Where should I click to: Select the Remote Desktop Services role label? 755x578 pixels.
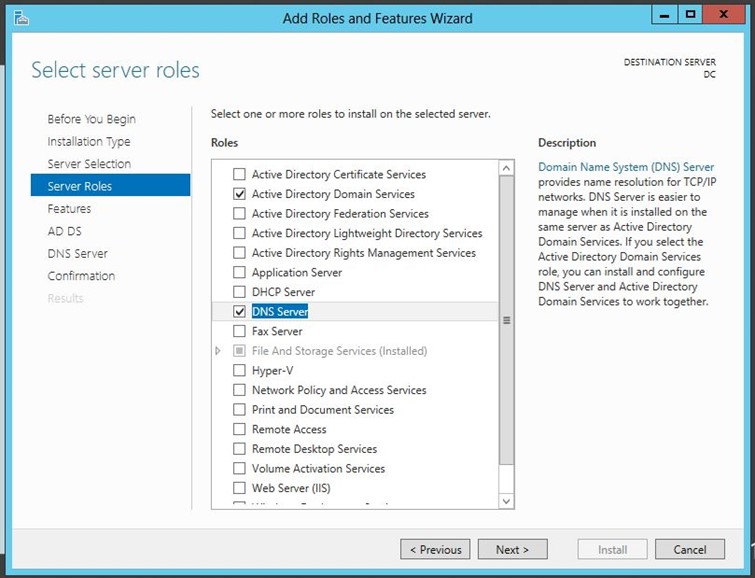tap(314, 449)
